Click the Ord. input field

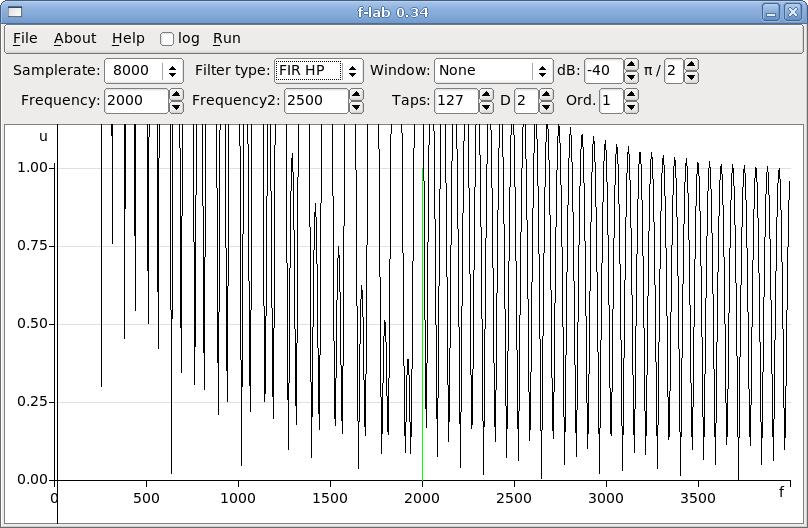612,100
